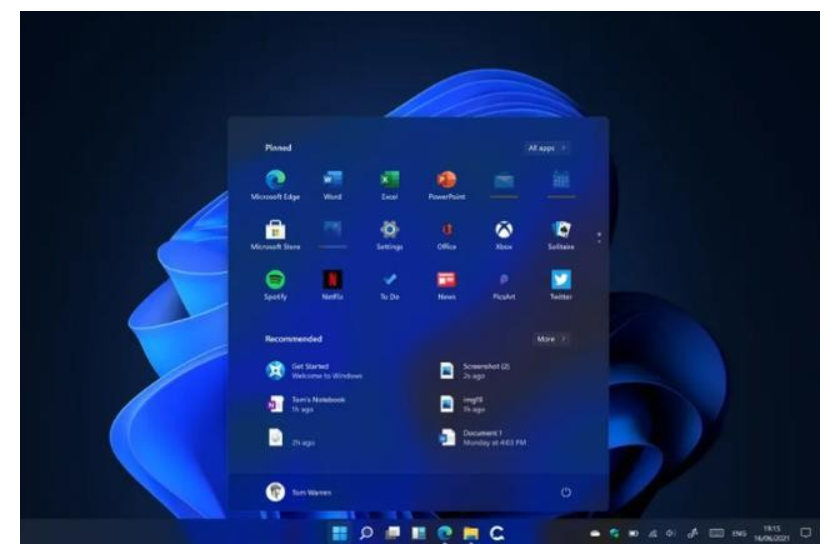
Task: Launch Word from the pinned apps
Action: 332,184
